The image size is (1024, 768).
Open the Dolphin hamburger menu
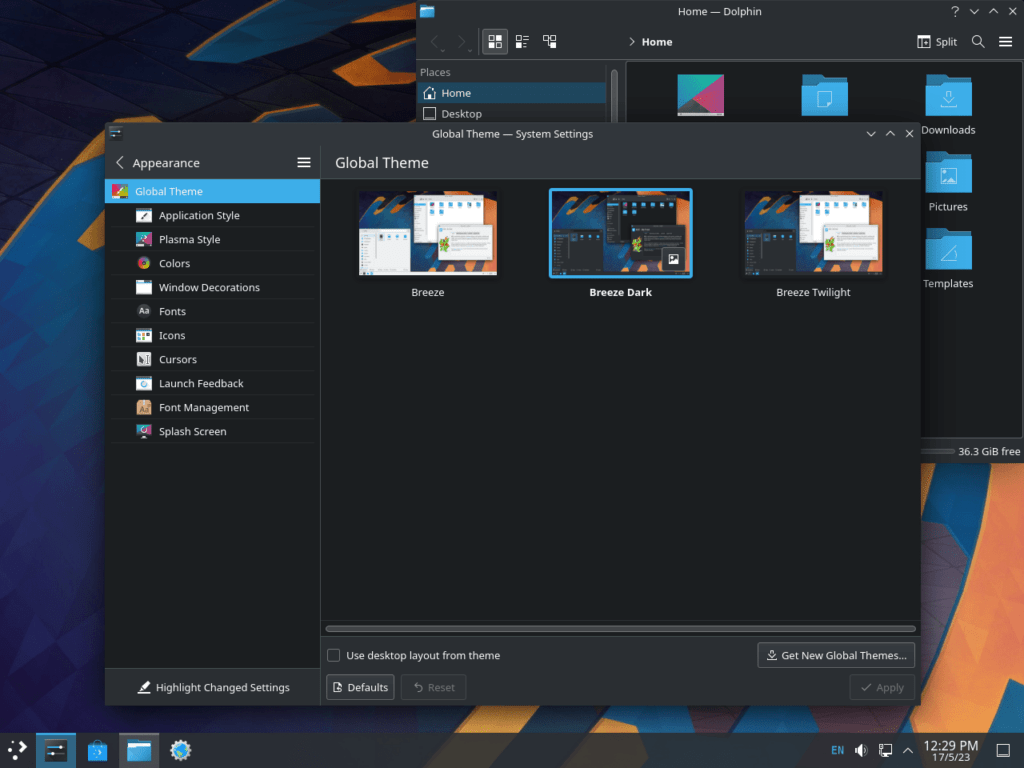[1006, 42]
